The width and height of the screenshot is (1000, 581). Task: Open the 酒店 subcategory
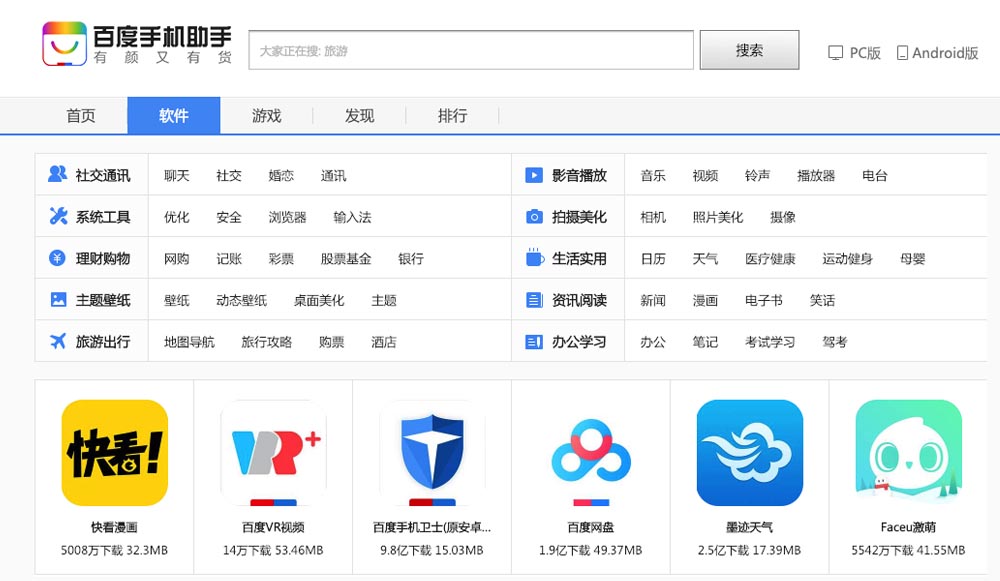(384, 342)
